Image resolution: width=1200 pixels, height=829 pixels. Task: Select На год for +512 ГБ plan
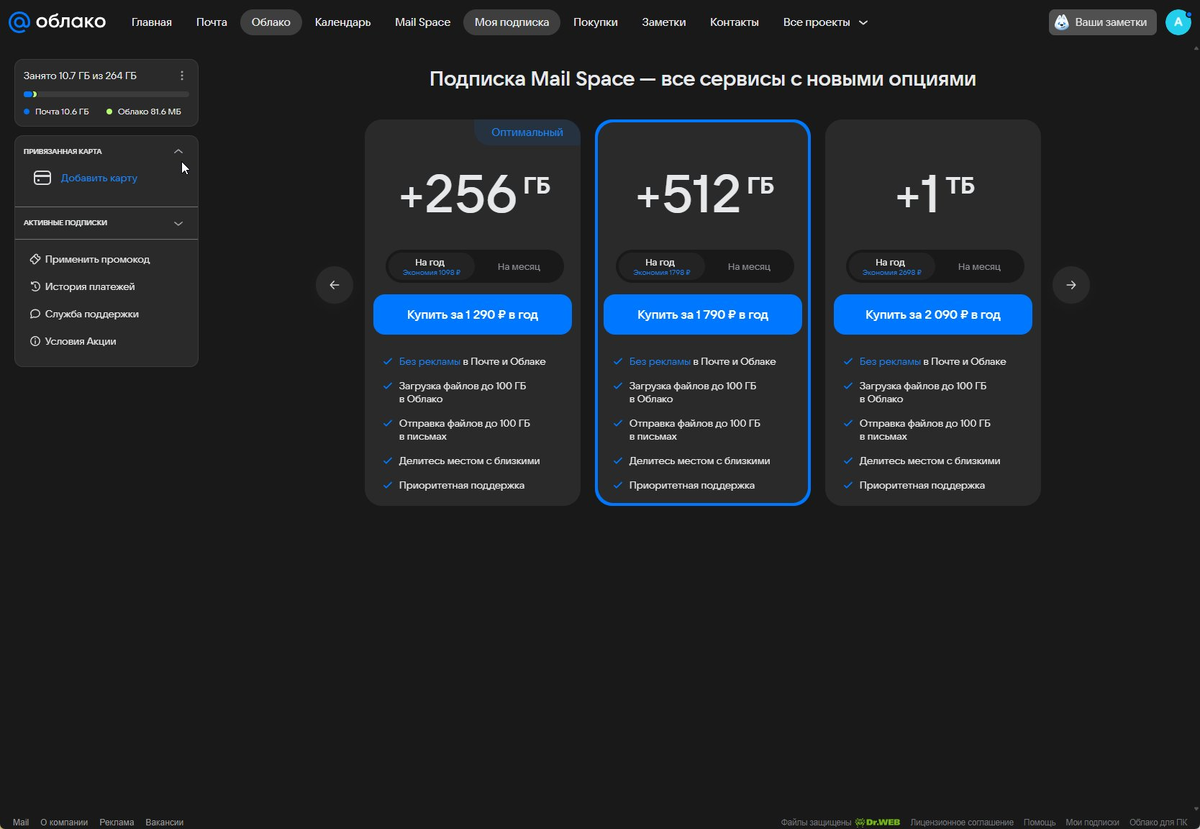[660, 266]
